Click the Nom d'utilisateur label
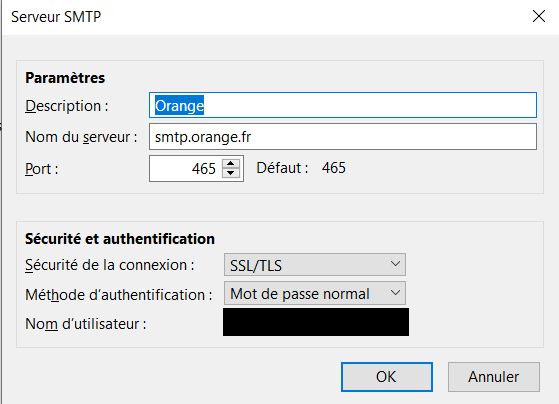Image resolution: width=559 pixels, height=404 pixels. click(x=86, y=324)
